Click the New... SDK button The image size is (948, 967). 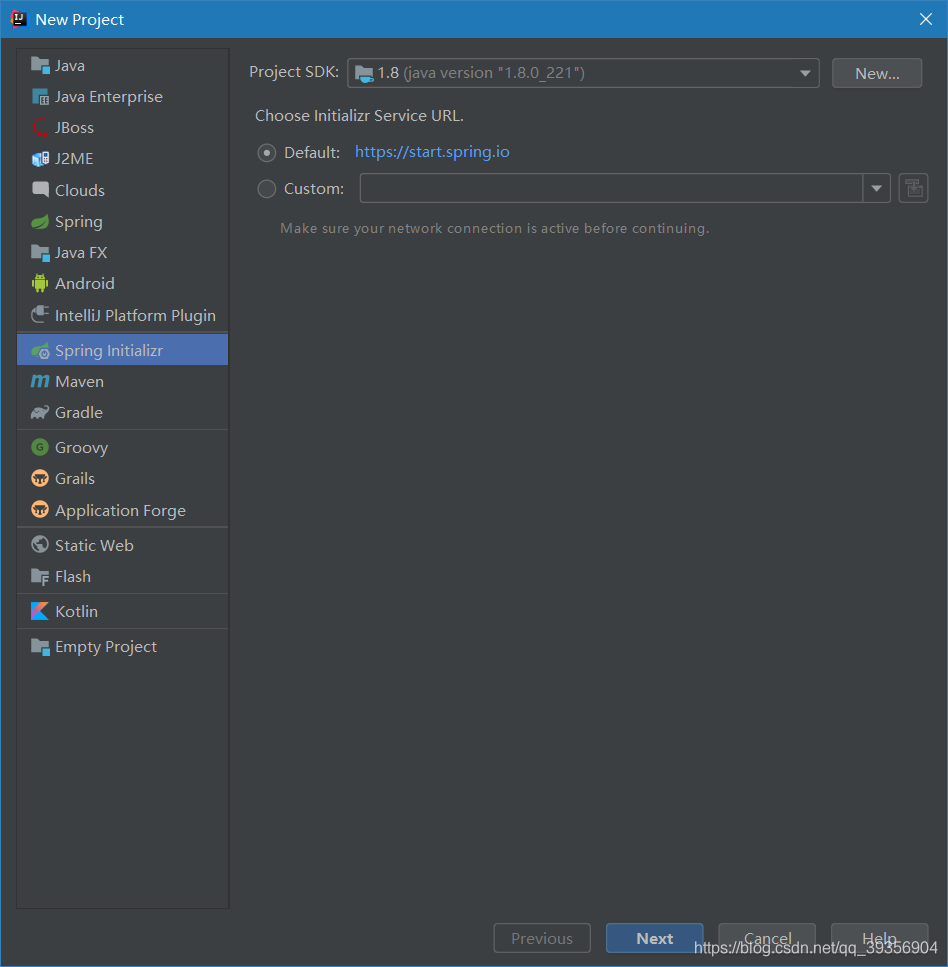pyautogui.click(x=876, y=73)
